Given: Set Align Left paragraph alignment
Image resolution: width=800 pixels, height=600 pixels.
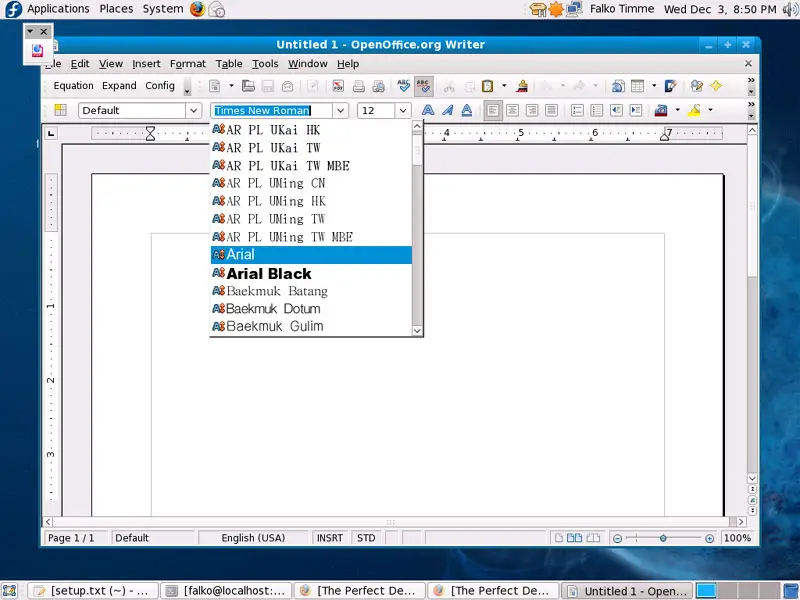Looking at the screenshot, I should click(492, 110).
